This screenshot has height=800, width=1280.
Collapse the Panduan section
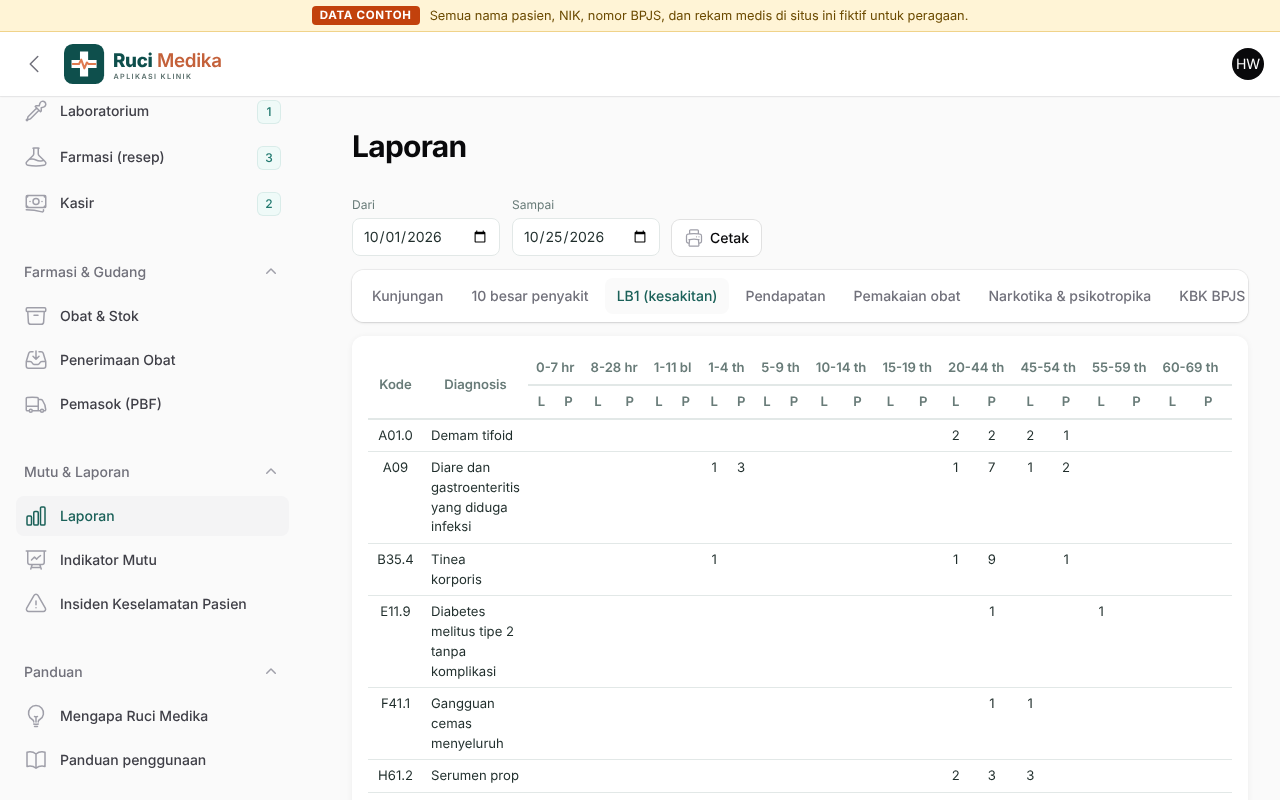[x=271, y=672]
